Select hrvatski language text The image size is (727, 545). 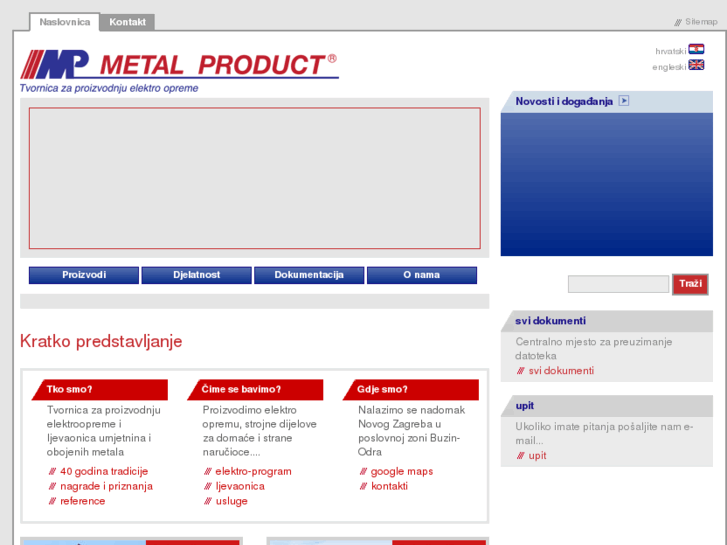click(670, 51)
